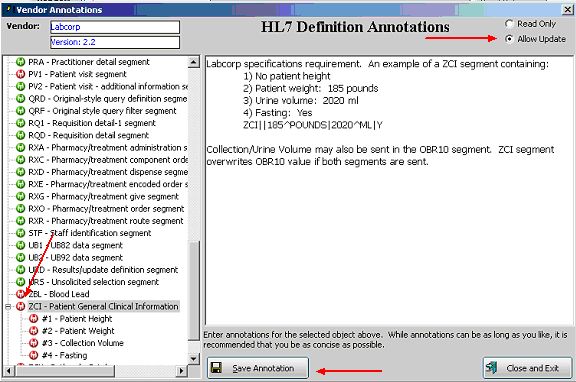Click the exit icon on Close and Exit
Viewport: 576px width, 382px height.
point(492,368)
